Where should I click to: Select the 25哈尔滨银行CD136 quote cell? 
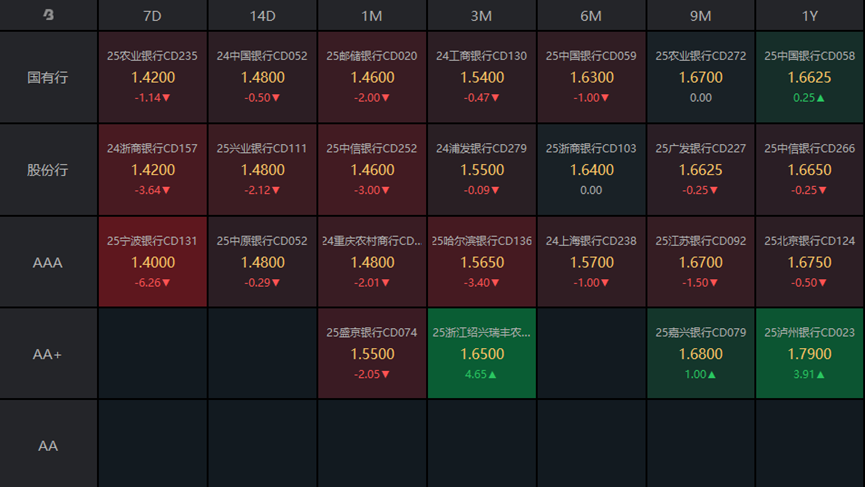tap(482, 262)
